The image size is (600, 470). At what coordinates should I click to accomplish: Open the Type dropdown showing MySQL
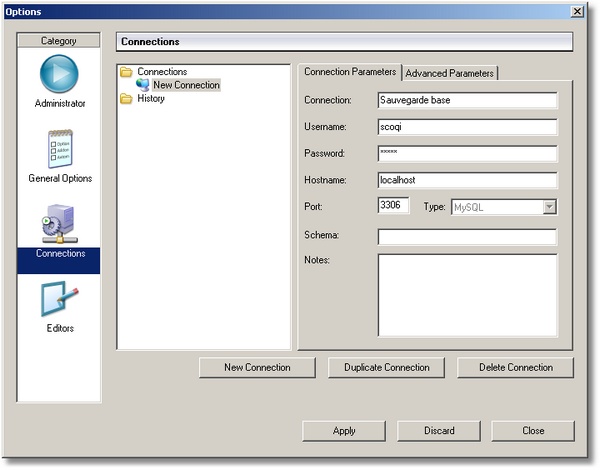(504, 207)
